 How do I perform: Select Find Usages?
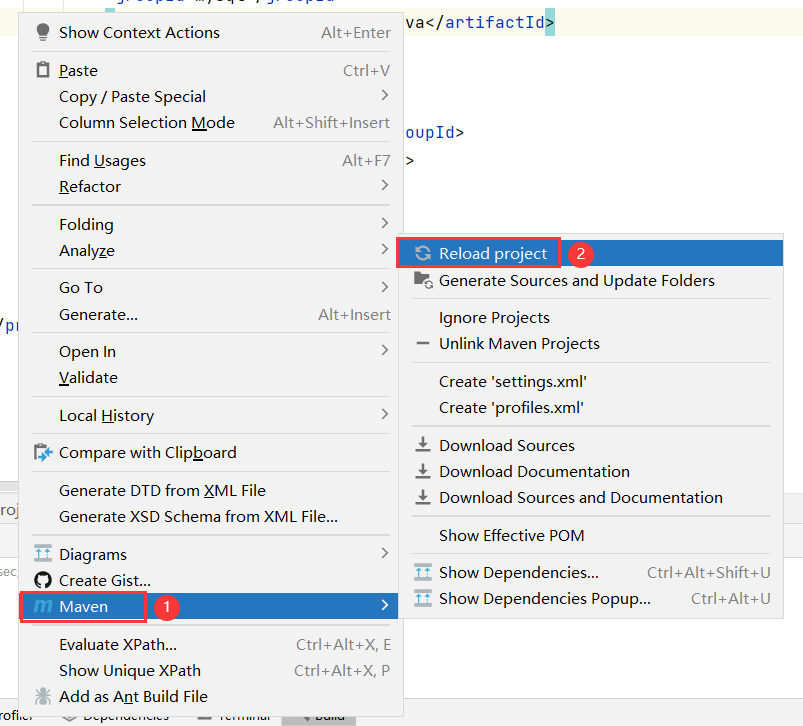211,160
